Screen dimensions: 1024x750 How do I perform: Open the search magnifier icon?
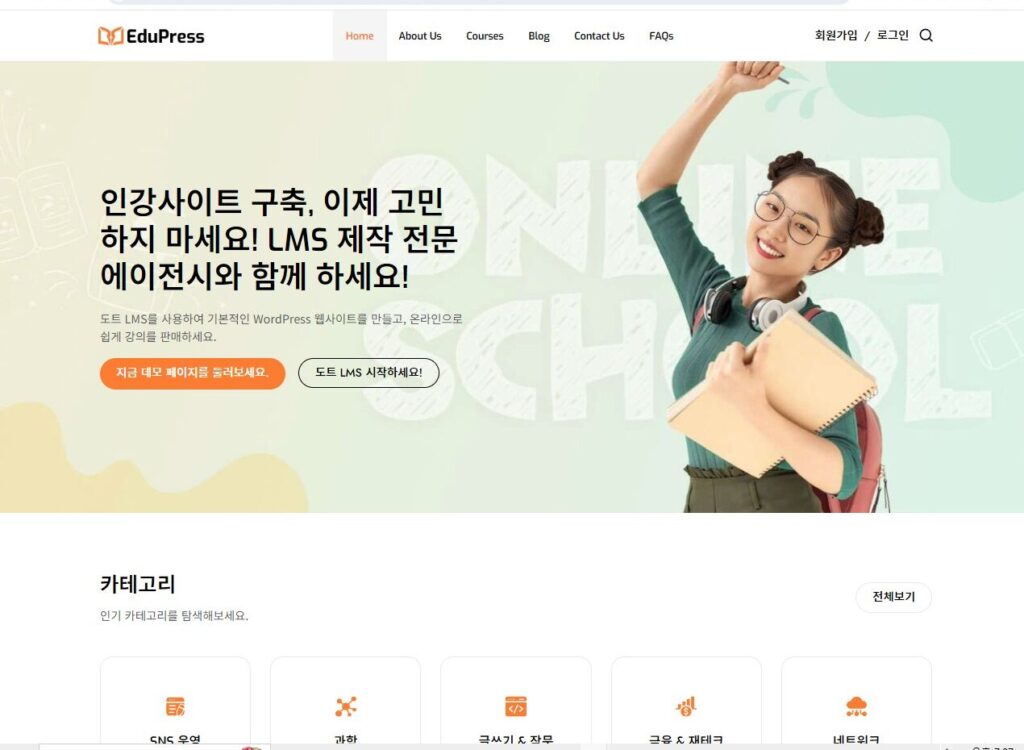point(926,35)
